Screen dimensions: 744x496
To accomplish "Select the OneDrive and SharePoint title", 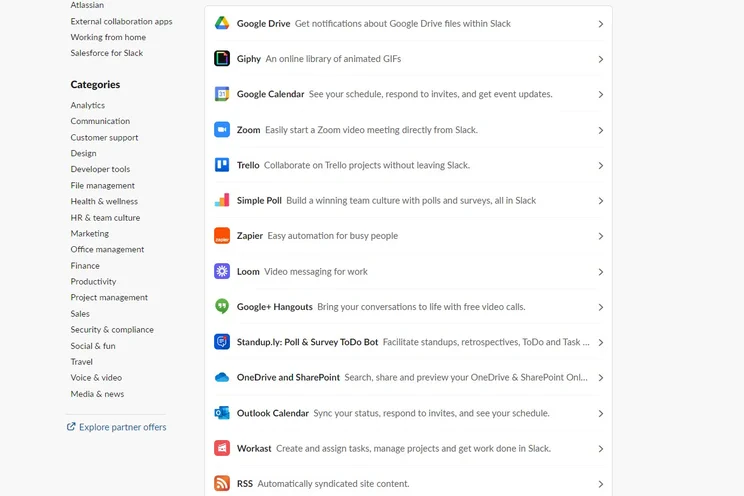I will click(288, 377).
